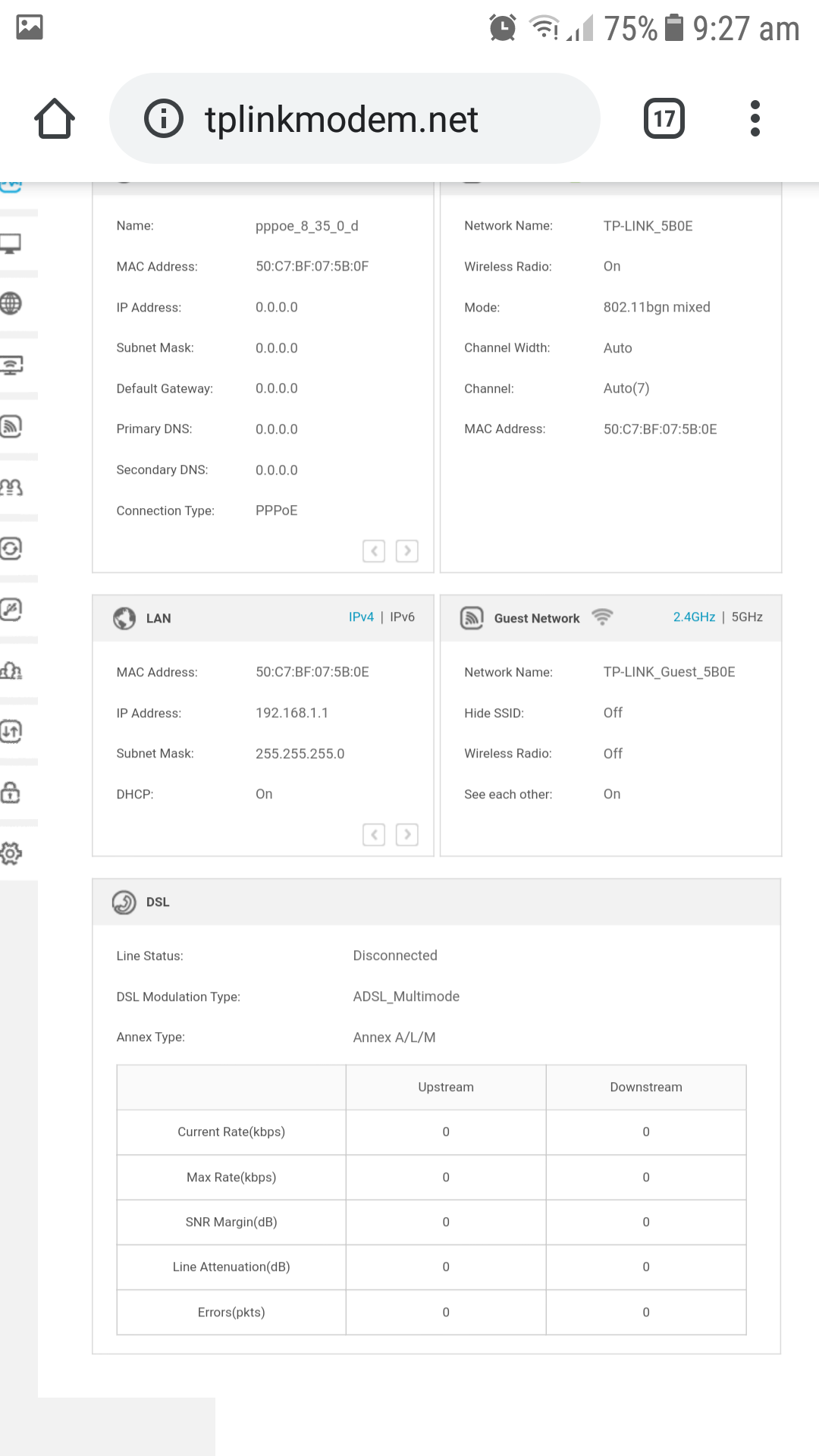819x1456 pixels.
Task: Click the wifi signal icon beside Guest Network
Action: 602,617
